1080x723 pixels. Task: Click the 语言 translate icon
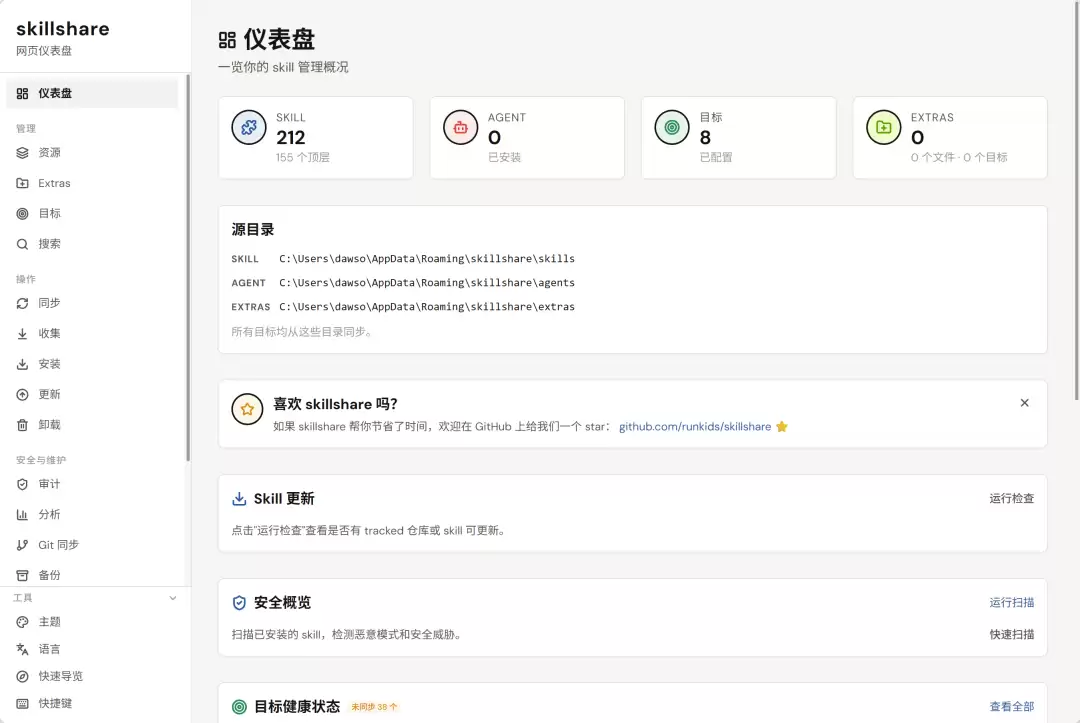[22, 649]
